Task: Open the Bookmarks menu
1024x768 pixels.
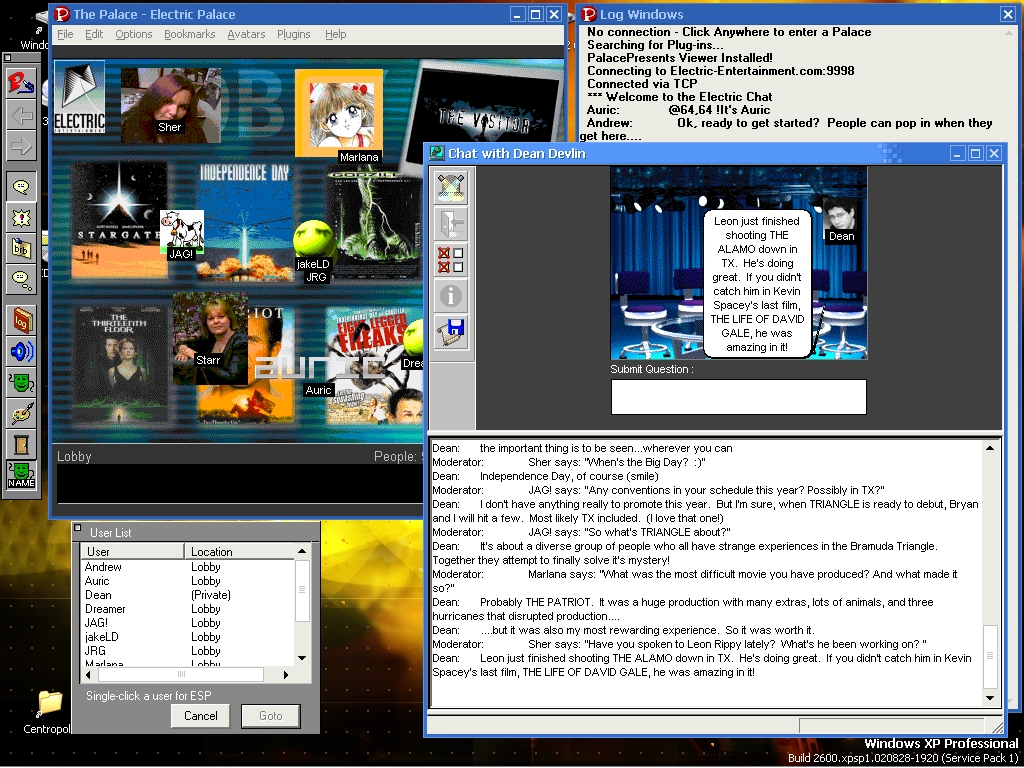Action: [x=189, y=34]
